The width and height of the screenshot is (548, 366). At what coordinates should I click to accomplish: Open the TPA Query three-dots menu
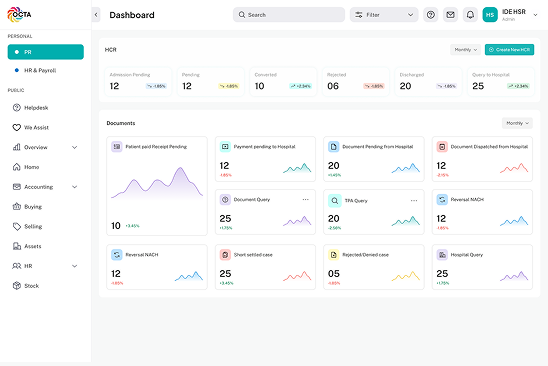coord(414,201)
